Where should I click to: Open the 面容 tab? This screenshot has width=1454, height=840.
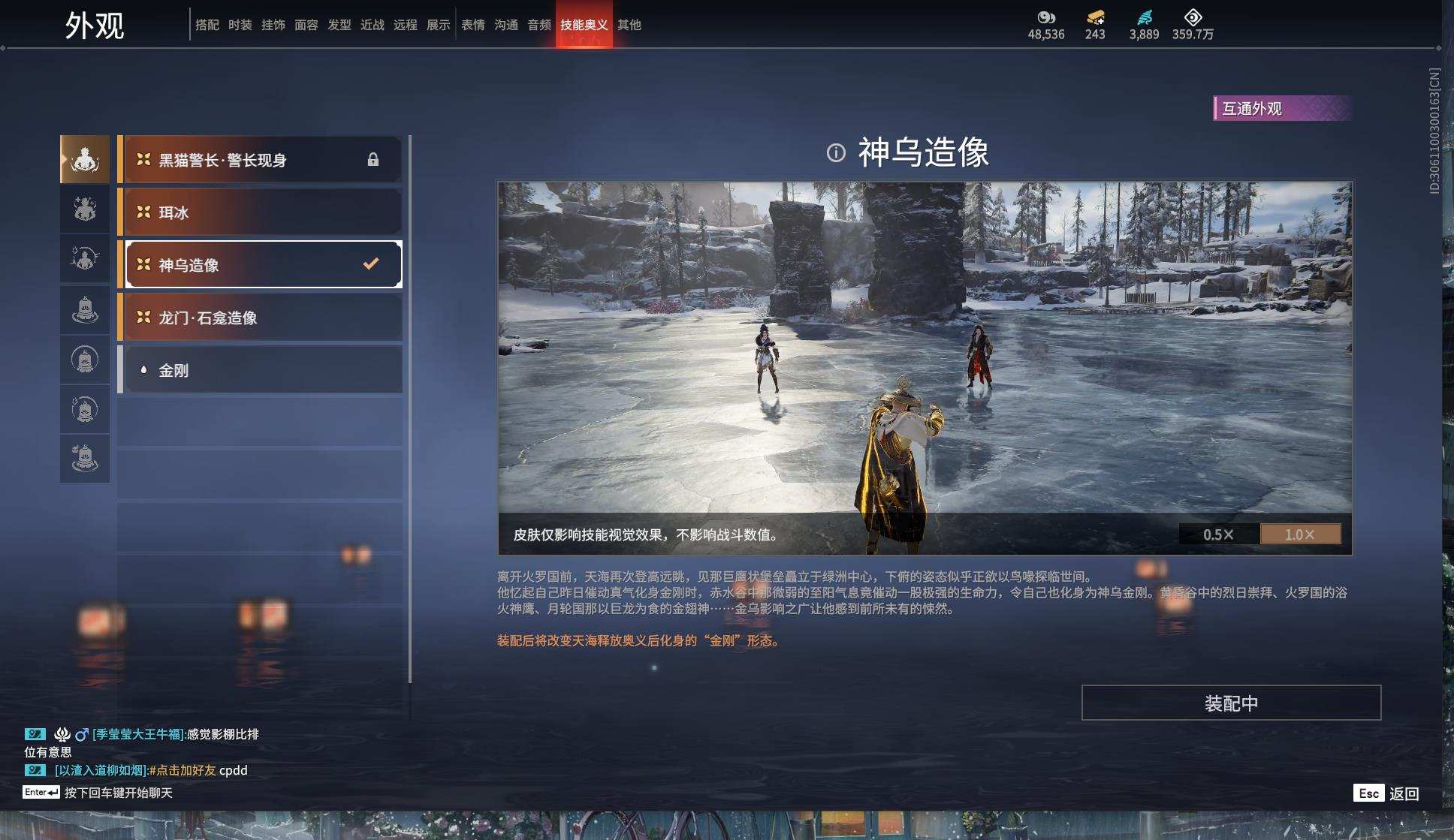click(x=306, y=25)
